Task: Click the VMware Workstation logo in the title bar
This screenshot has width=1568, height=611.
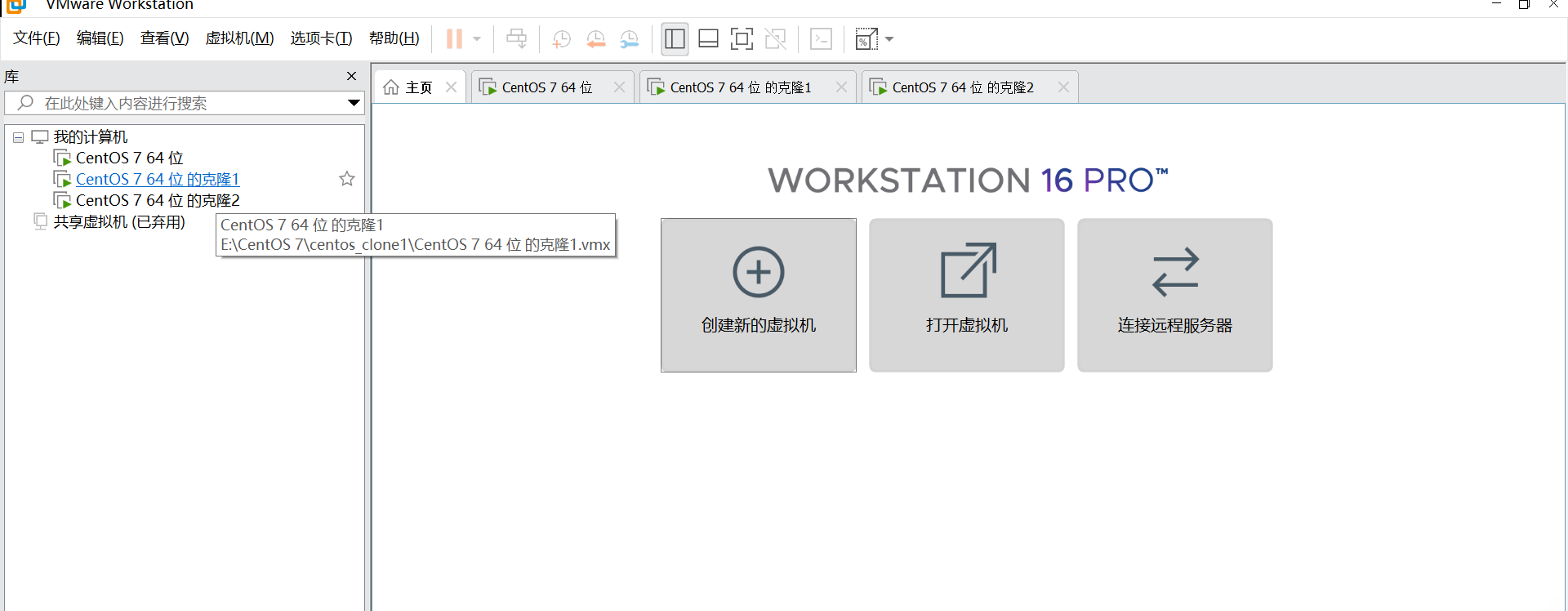Action: tap(16, 6)
